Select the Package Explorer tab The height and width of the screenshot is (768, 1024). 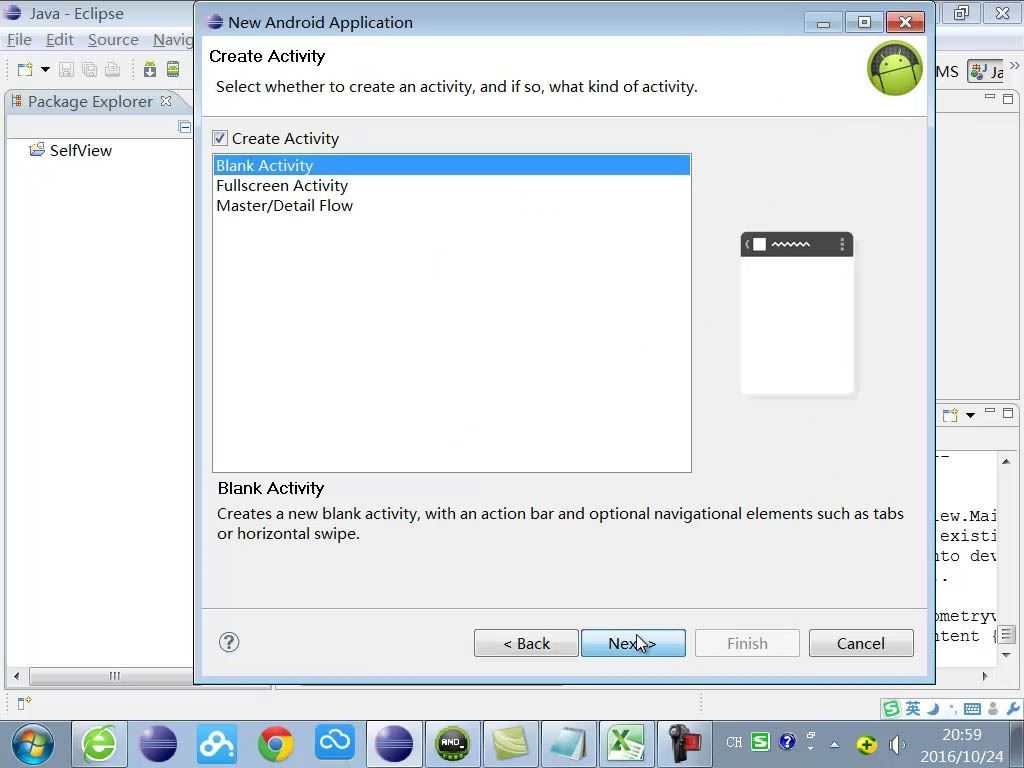(x=90, y=102)
